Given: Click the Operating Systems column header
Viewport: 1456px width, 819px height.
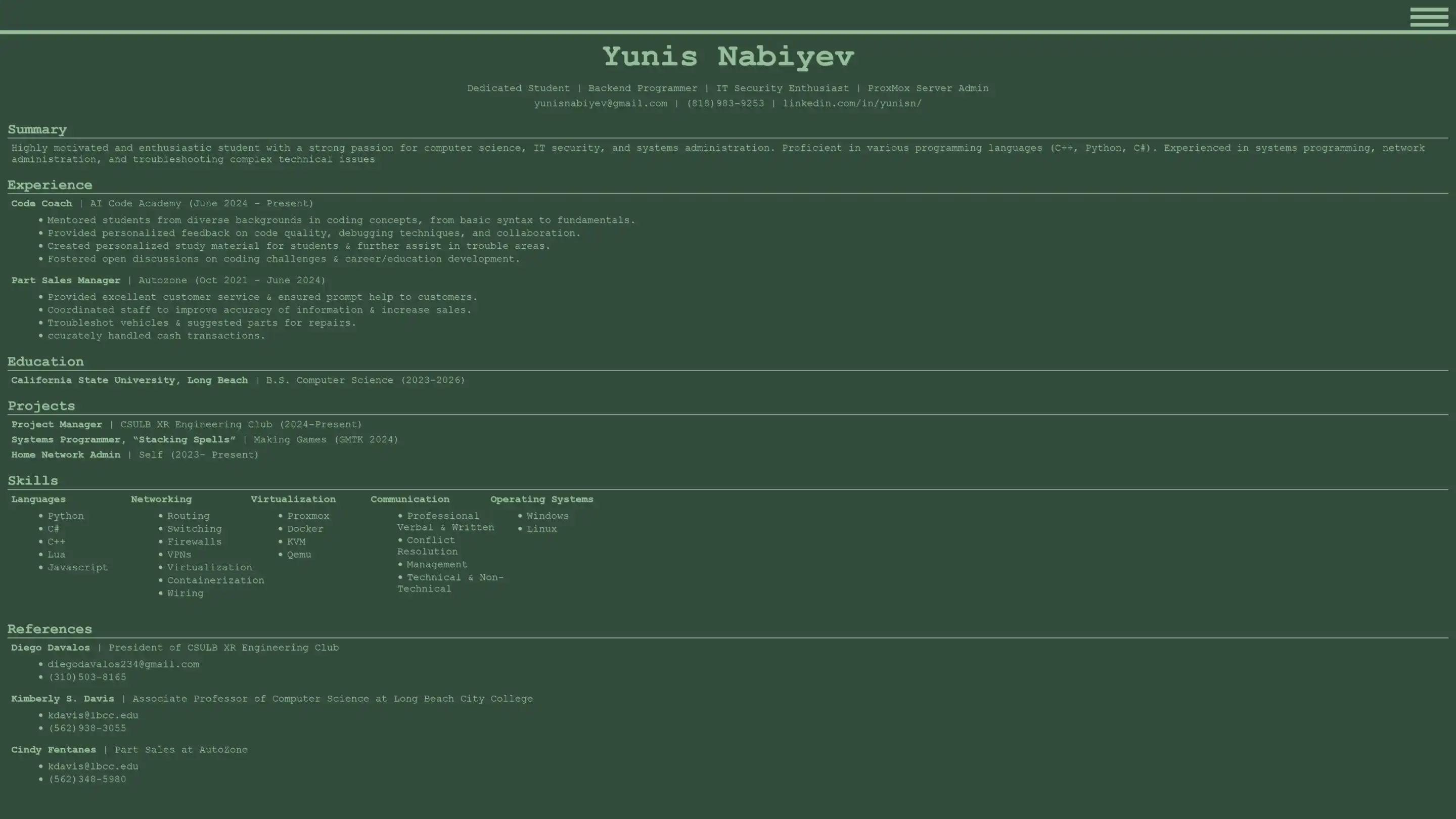Looking at the screenshot, I should pos(541,499).
